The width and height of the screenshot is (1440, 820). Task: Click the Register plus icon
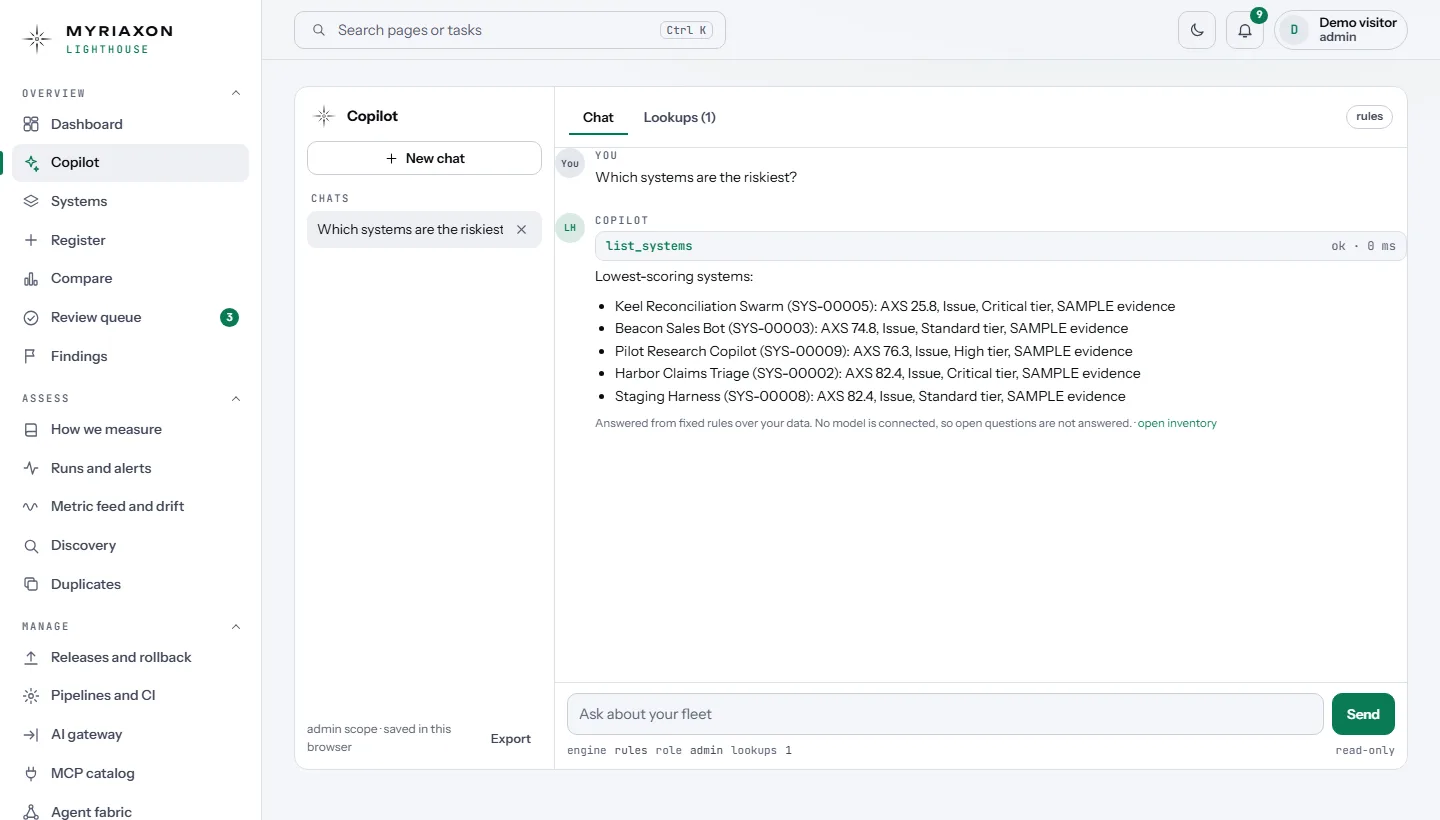(31, 240)
